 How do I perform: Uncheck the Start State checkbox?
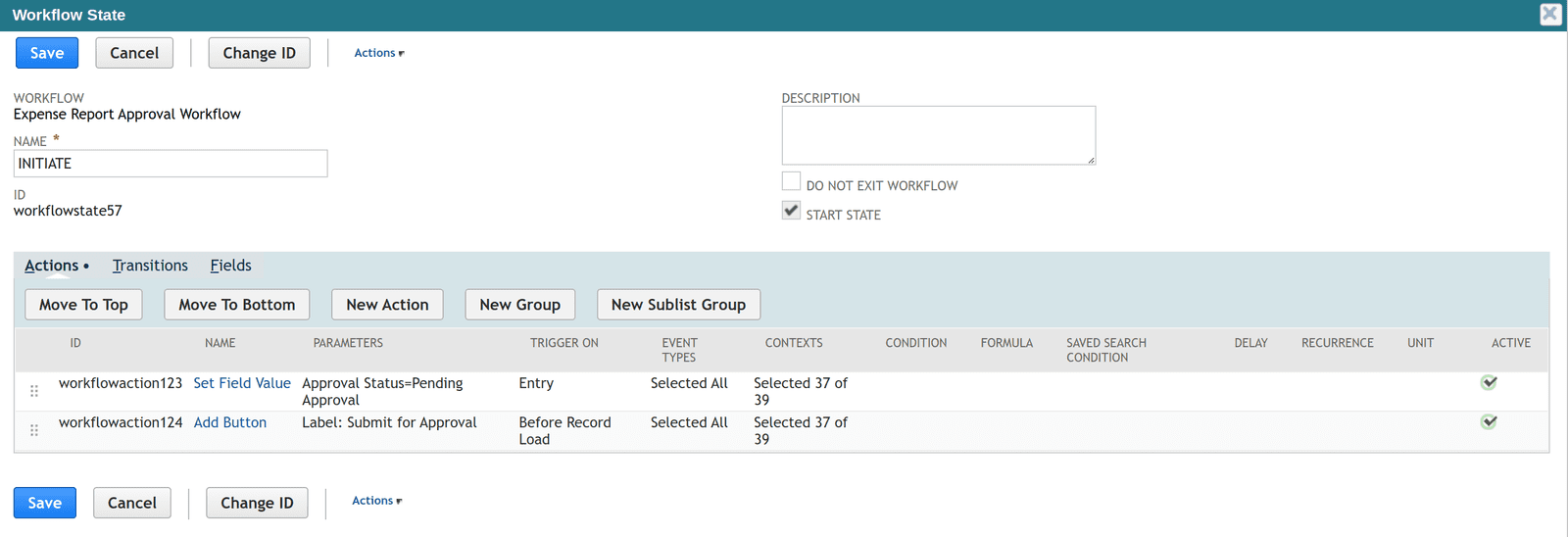(x=791, y=211)
